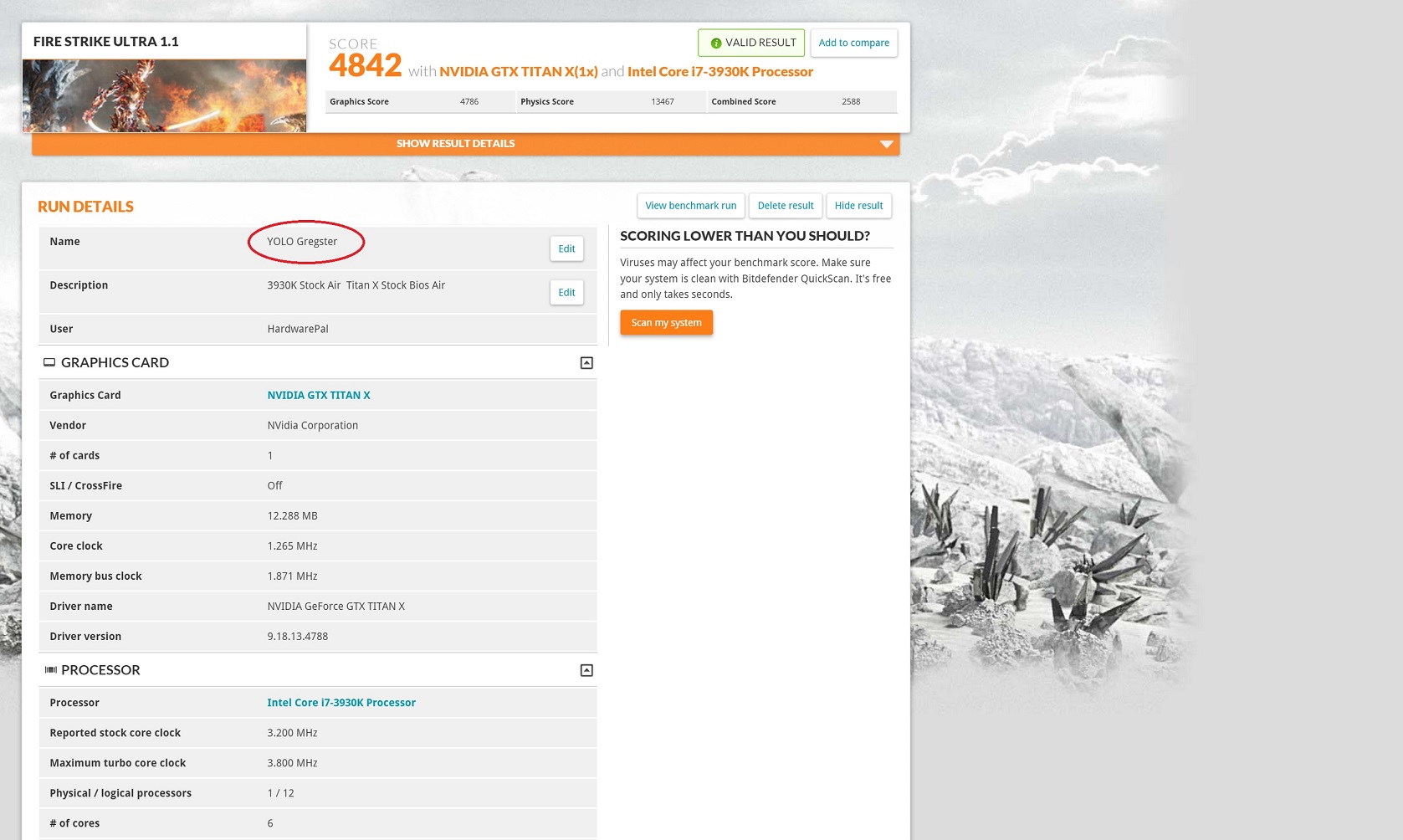Image resolution: width=1403 pixels, height=840 pixels.
Task: Add this result to compare
Action: pos(853,43)
